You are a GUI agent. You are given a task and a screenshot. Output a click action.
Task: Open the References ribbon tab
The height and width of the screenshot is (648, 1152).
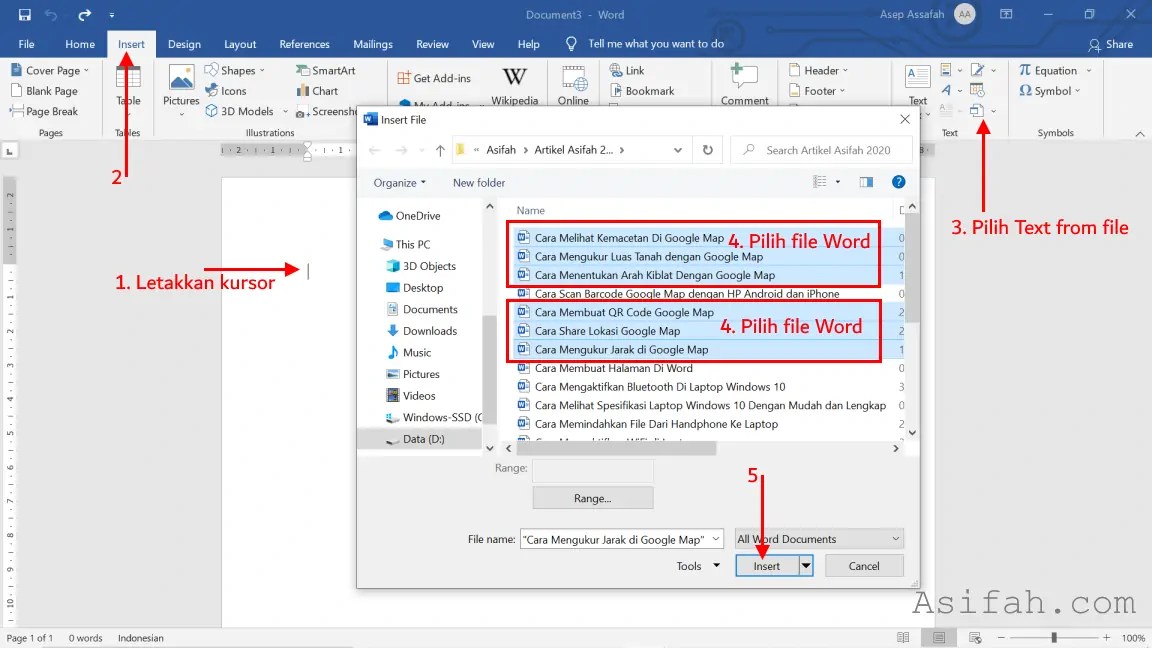(304, 44)
